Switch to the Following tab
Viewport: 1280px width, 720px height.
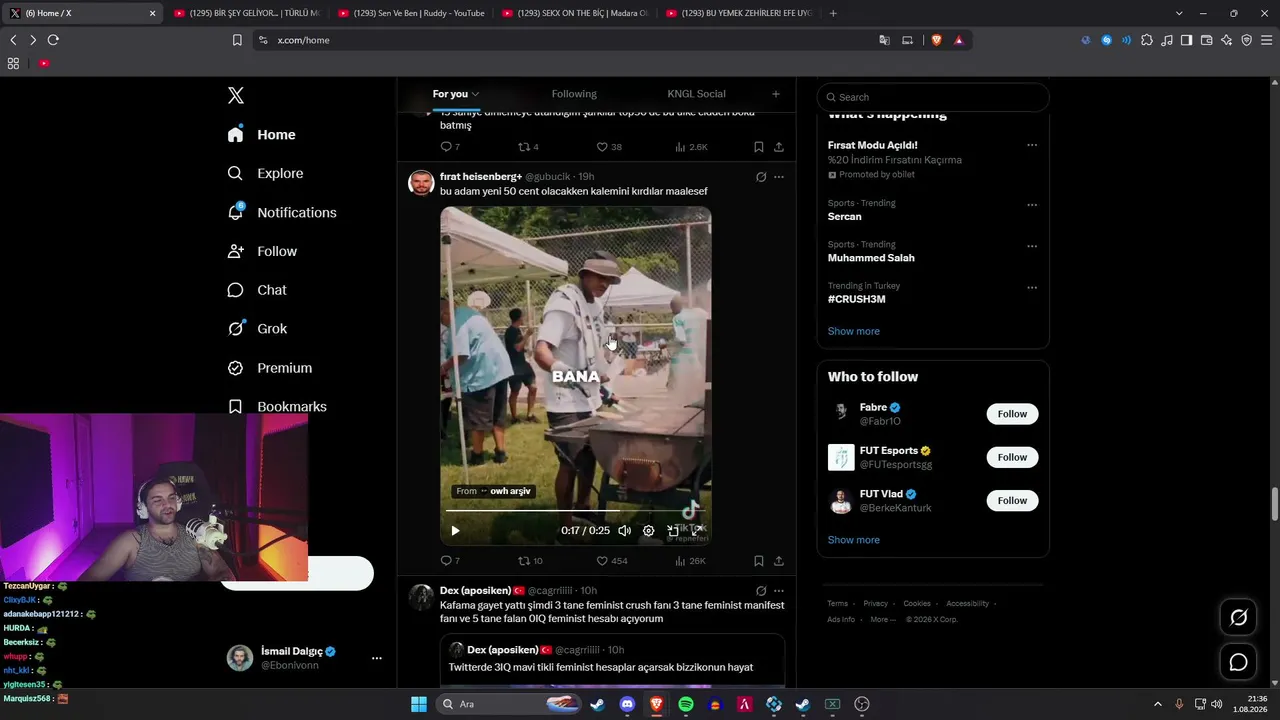(x=574, y=94)
